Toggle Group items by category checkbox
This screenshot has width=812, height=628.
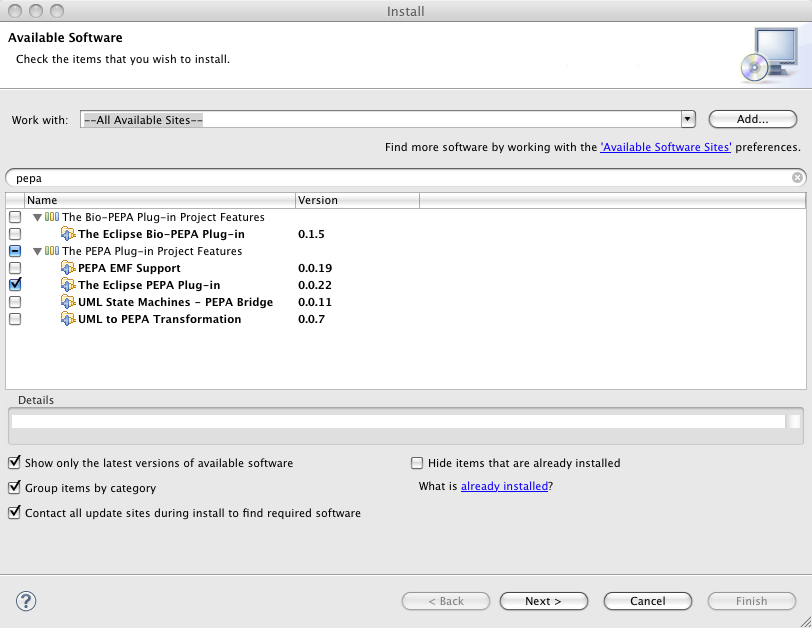click(14, 488)
